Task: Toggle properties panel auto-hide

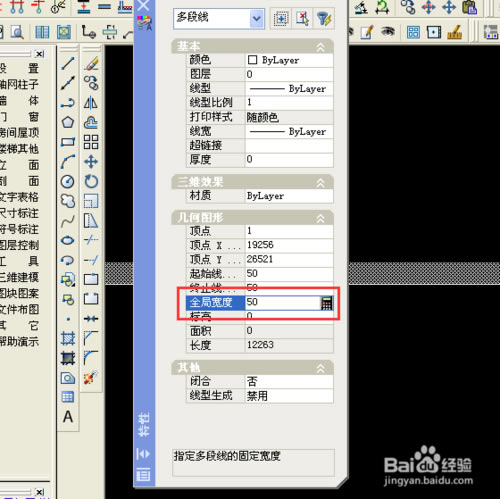Action: (x=143, y=454)
